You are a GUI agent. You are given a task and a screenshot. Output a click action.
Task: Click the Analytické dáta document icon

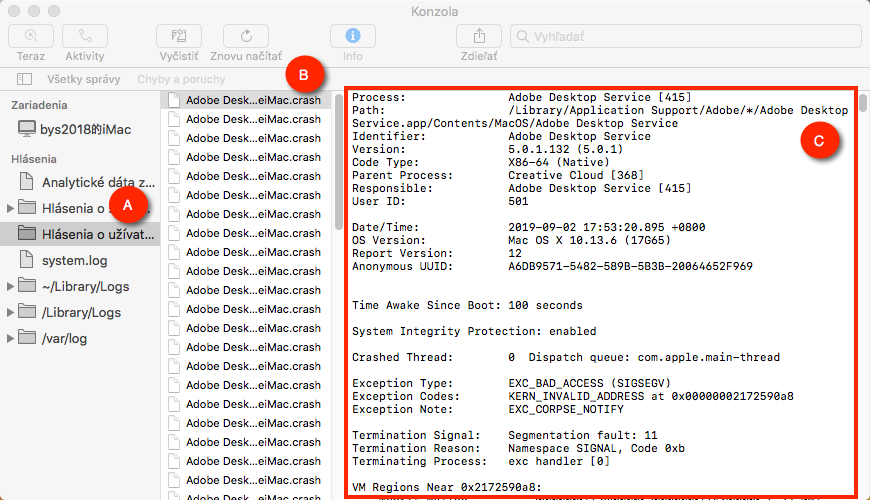(x=26, y=181)
